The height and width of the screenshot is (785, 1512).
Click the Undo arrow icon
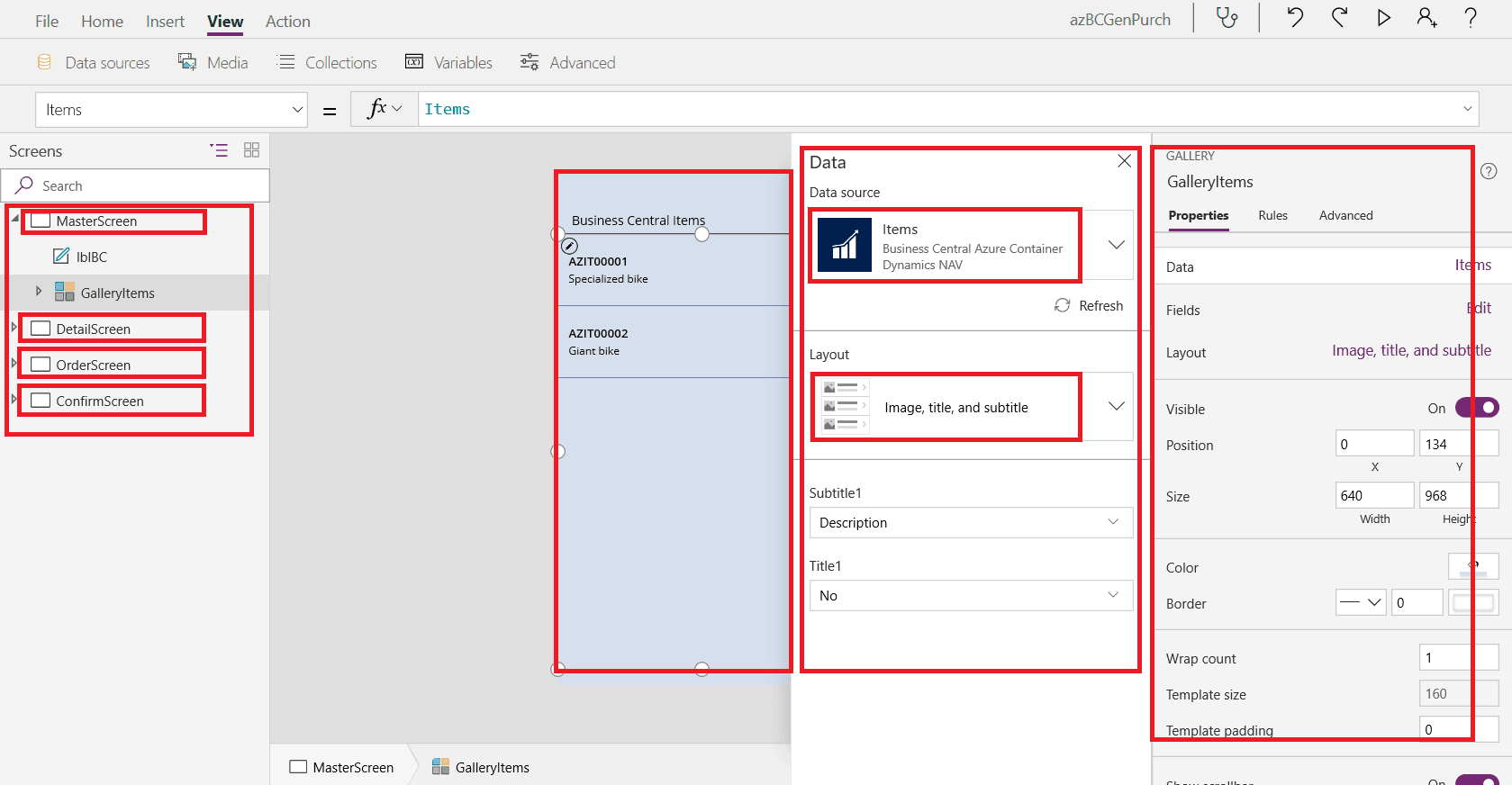(x=1295, y=17)
